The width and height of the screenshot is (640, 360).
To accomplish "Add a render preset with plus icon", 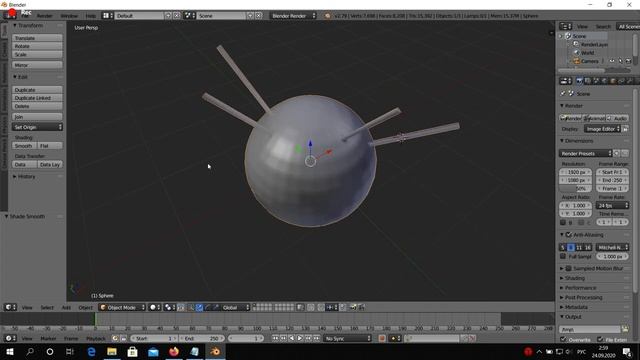I will (x=616, y=153).
